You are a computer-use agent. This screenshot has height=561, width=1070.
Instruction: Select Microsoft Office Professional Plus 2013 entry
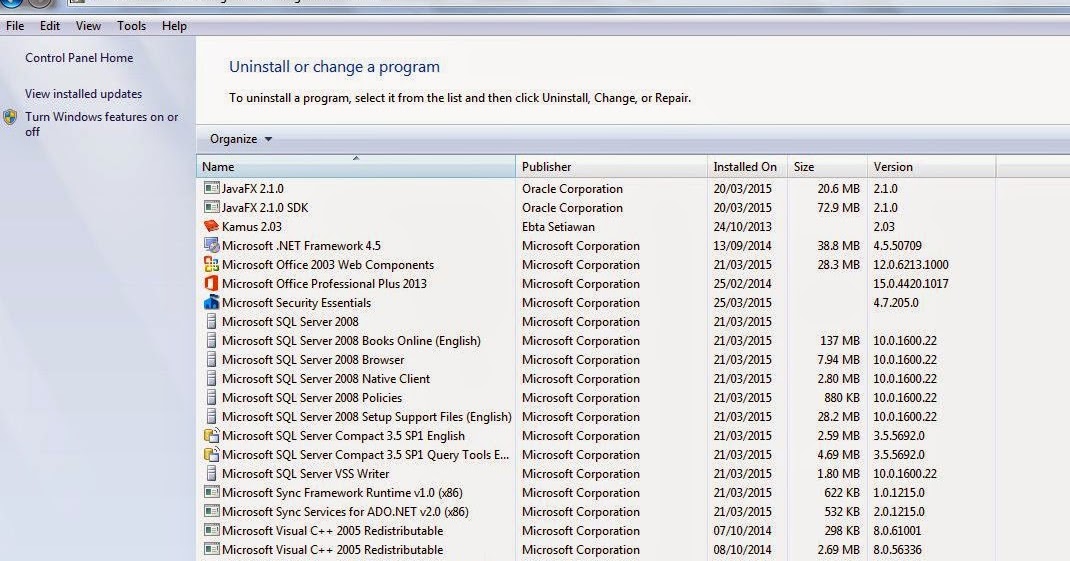pos(324,283)
